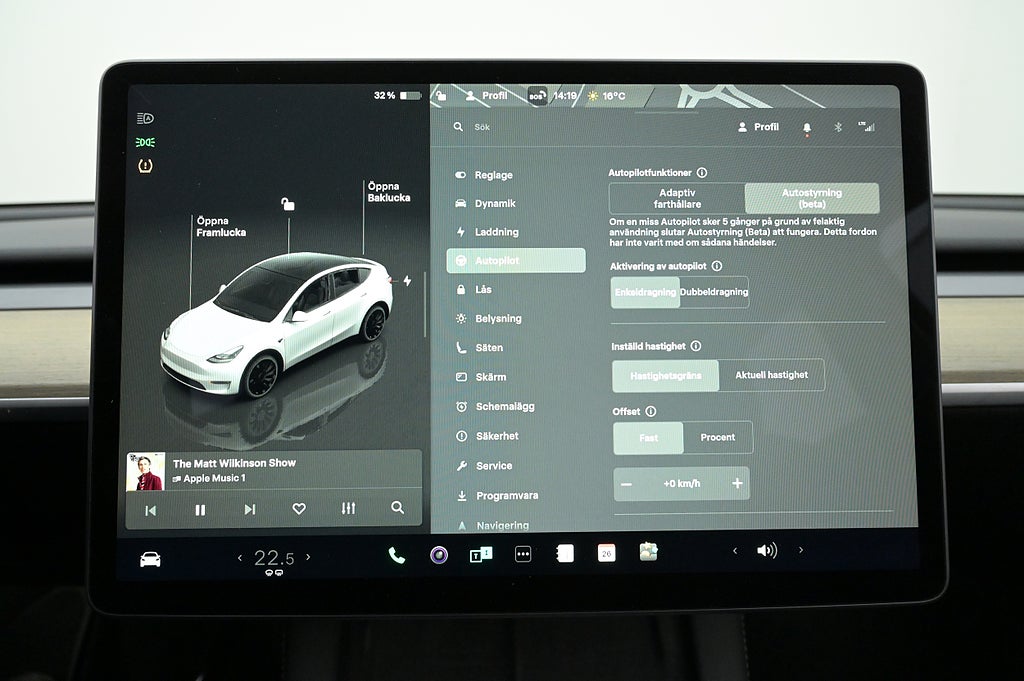Lower volume with left chevron

pos(735,551)
